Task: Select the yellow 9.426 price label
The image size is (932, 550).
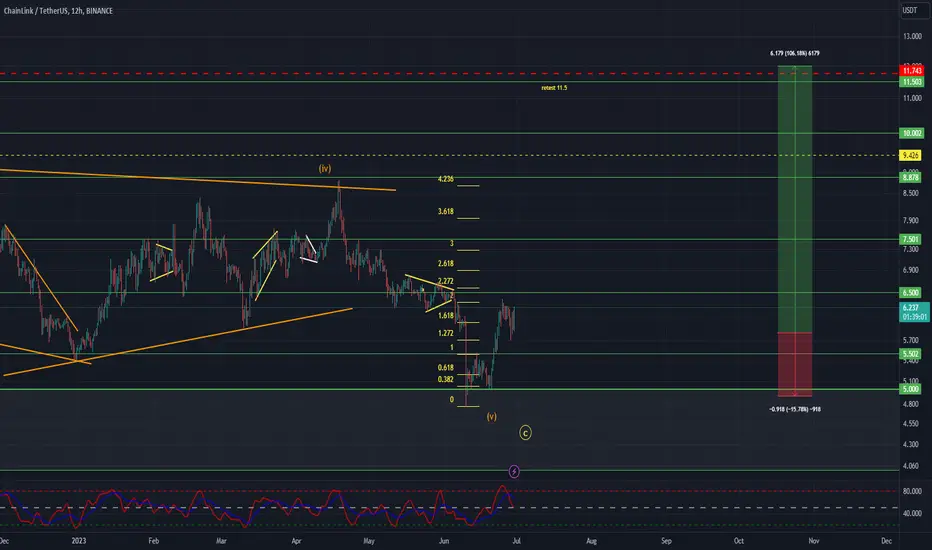Action: pos(911,156)
